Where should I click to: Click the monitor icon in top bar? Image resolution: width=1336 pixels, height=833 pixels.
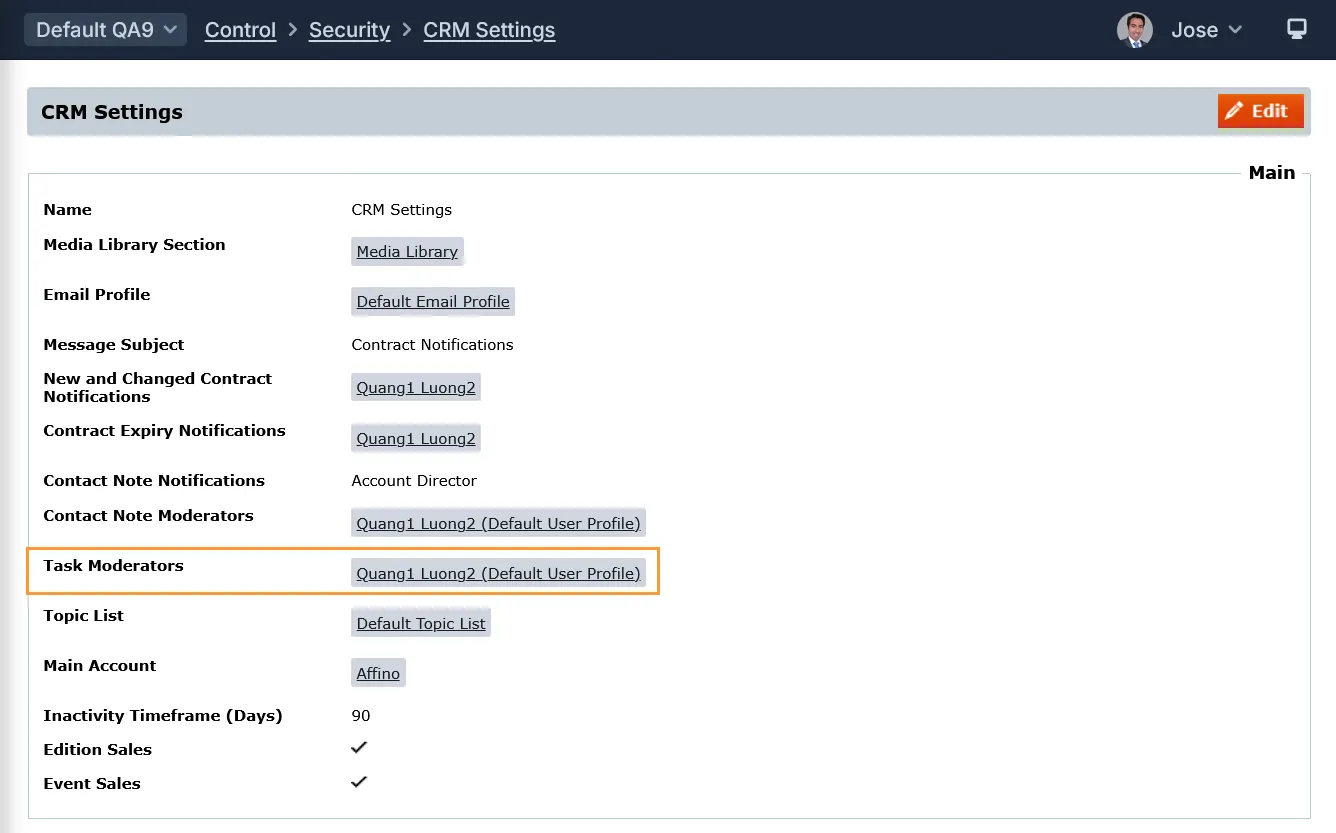[x=1296, y=29]
